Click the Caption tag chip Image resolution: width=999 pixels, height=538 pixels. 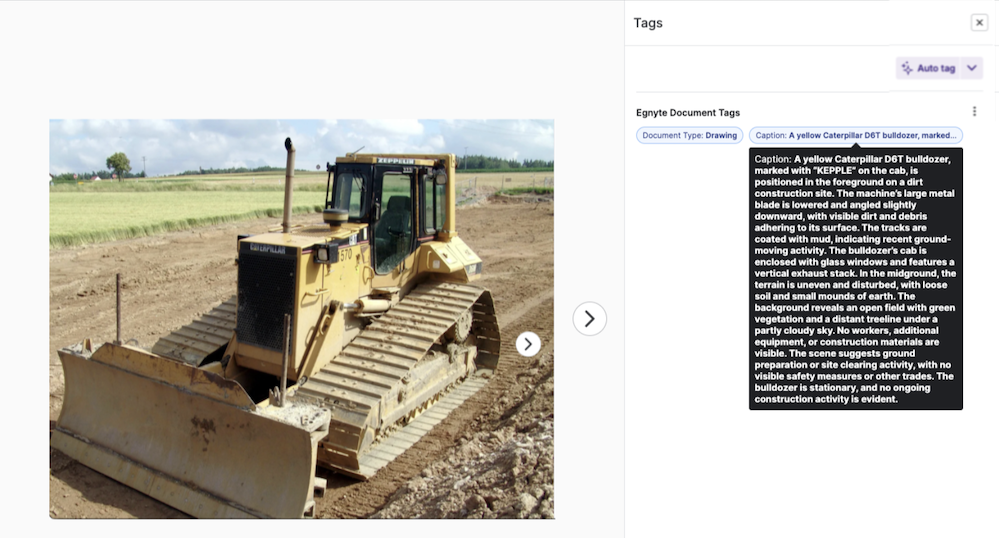856,135
